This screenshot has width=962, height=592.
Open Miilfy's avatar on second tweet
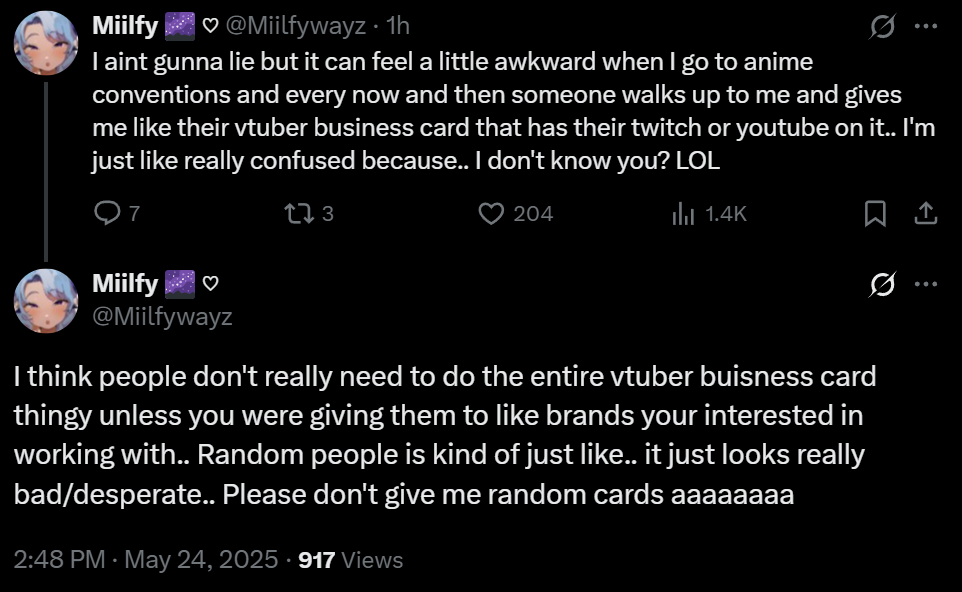click(46, 300)
